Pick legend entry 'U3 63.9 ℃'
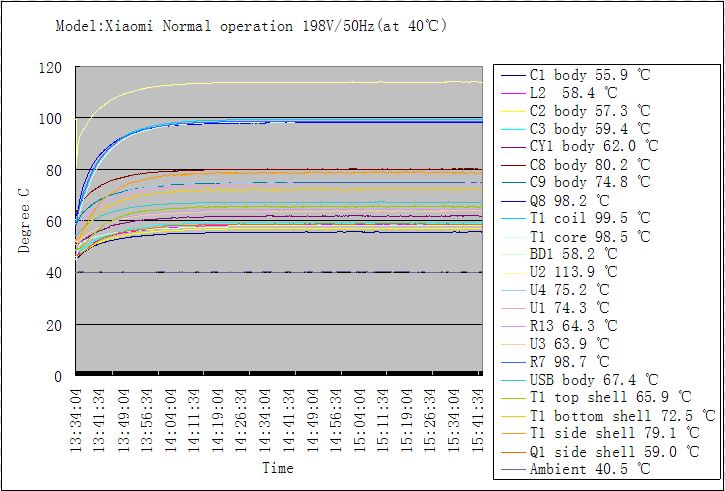 556,344
